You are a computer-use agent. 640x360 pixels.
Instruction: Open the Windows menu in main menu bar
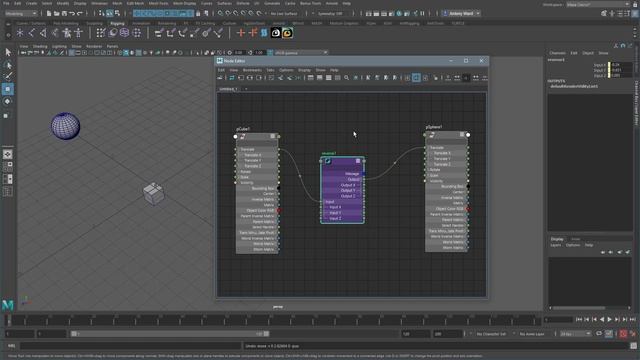[x=100, y=3]
